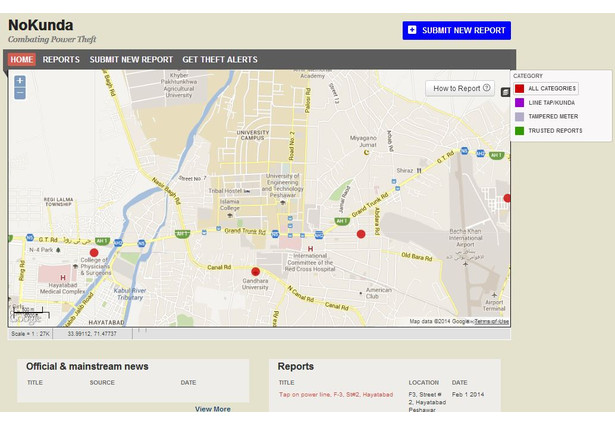Screen dimensions: 615x424
Task: Click the purple Line Tap/Kunda swatch
Action: 519,103
